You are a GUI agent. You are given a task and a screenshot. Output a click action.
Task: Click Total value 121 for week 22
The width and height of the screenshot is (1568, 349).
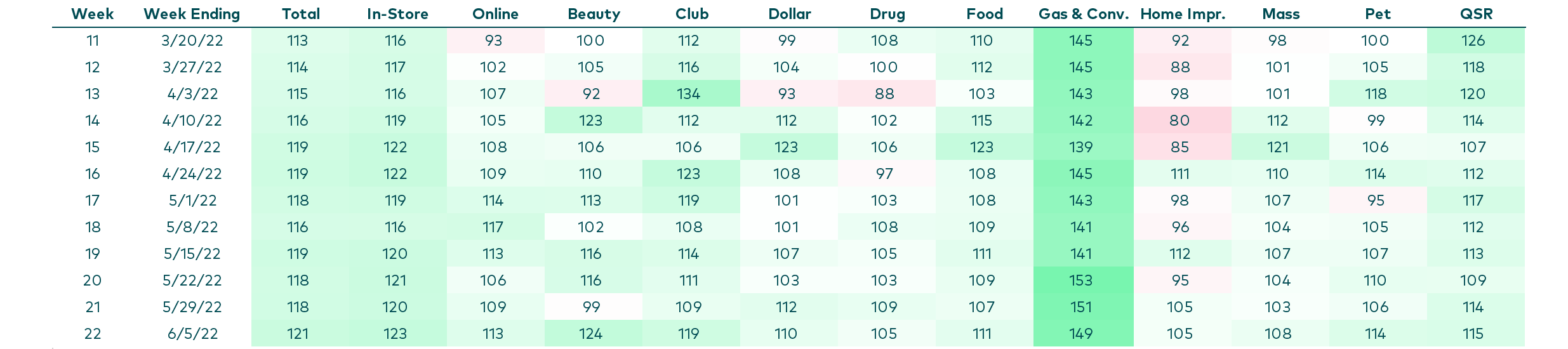[297, 334]
